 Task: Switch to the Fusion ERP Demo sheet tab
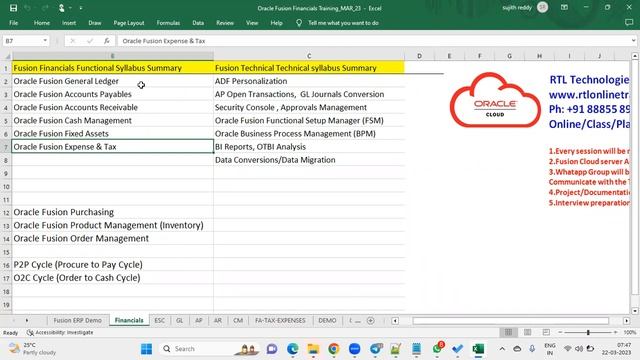coord(78,320)
